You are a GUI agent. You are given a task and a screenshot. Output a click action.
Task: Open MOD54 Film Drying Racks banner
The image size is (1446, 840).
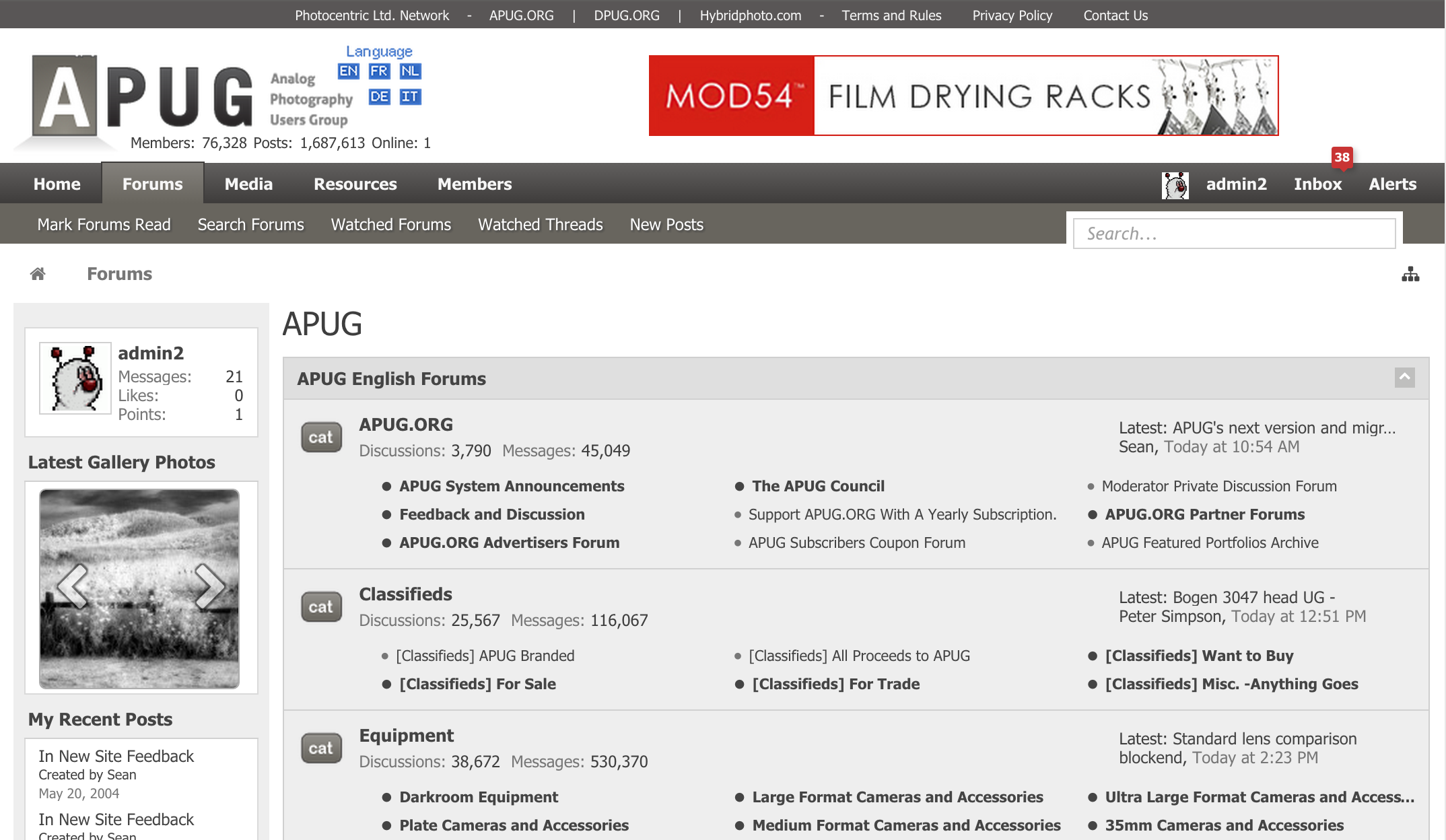[963, 96]
